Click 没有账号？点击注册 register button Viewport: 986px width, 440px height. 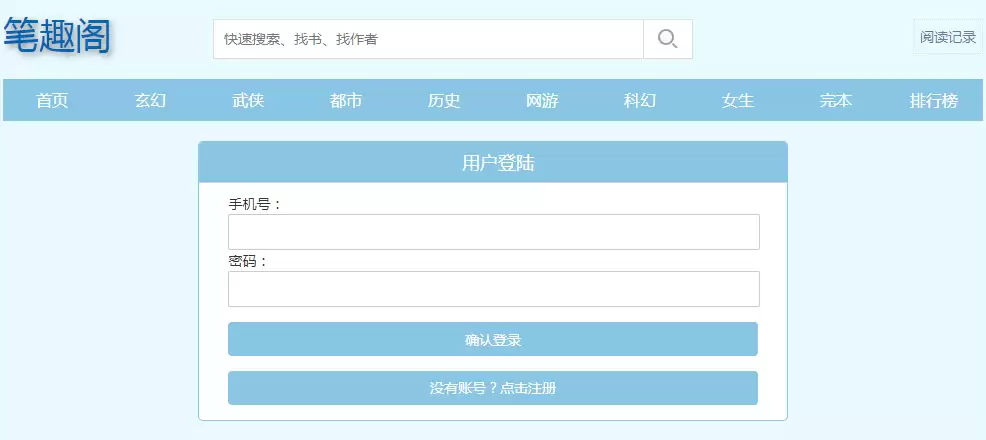coord(492,388)
